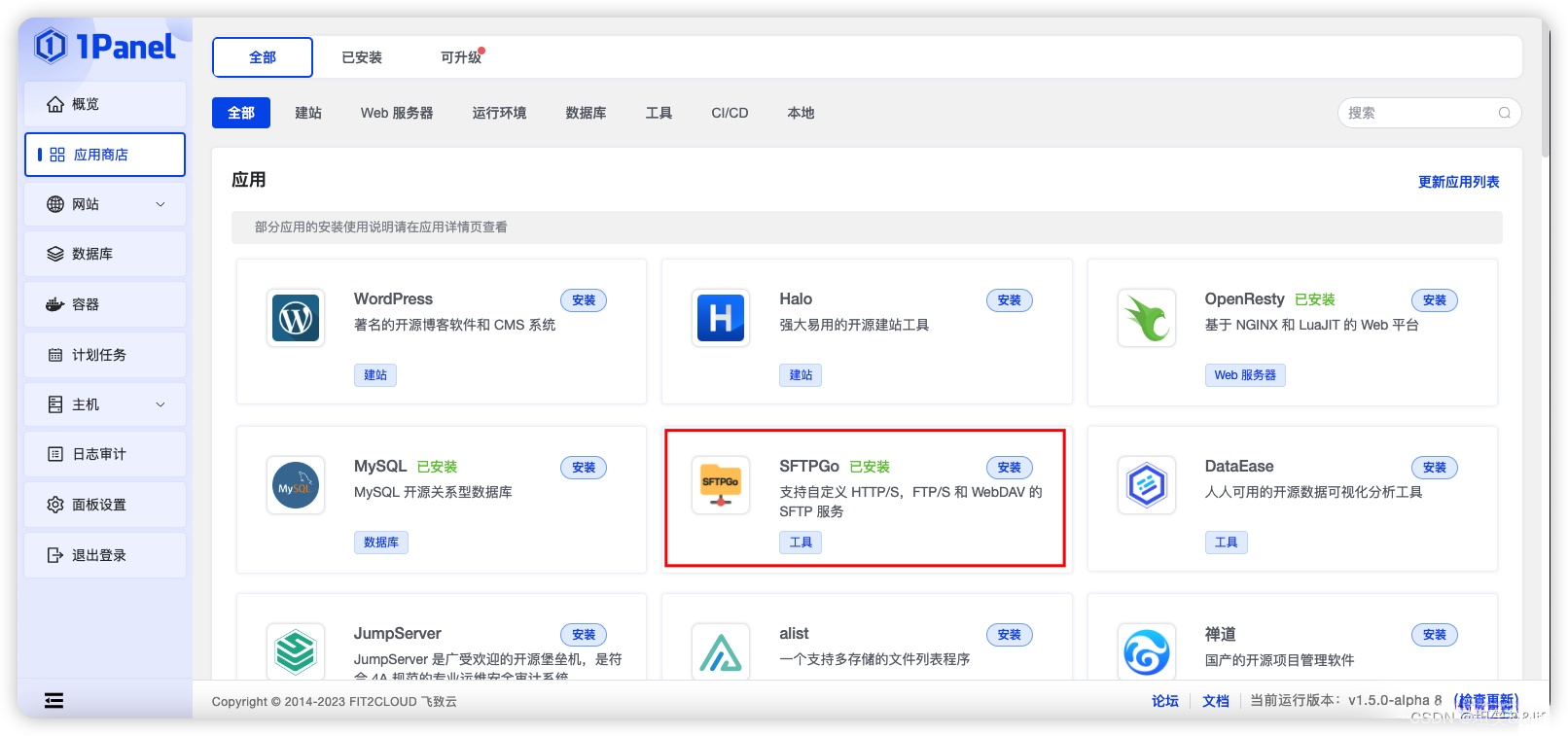Switch to the top 全部 tab
This screenshot has height=736, width=1568.
click(x=263, y=57)
